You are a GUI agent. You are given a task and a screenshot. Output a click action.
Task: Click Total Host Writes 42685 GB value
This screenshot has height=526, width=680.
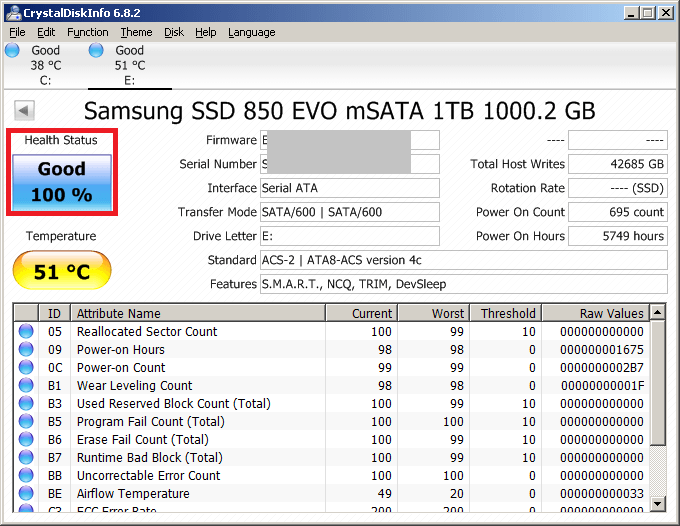point(618,164)
